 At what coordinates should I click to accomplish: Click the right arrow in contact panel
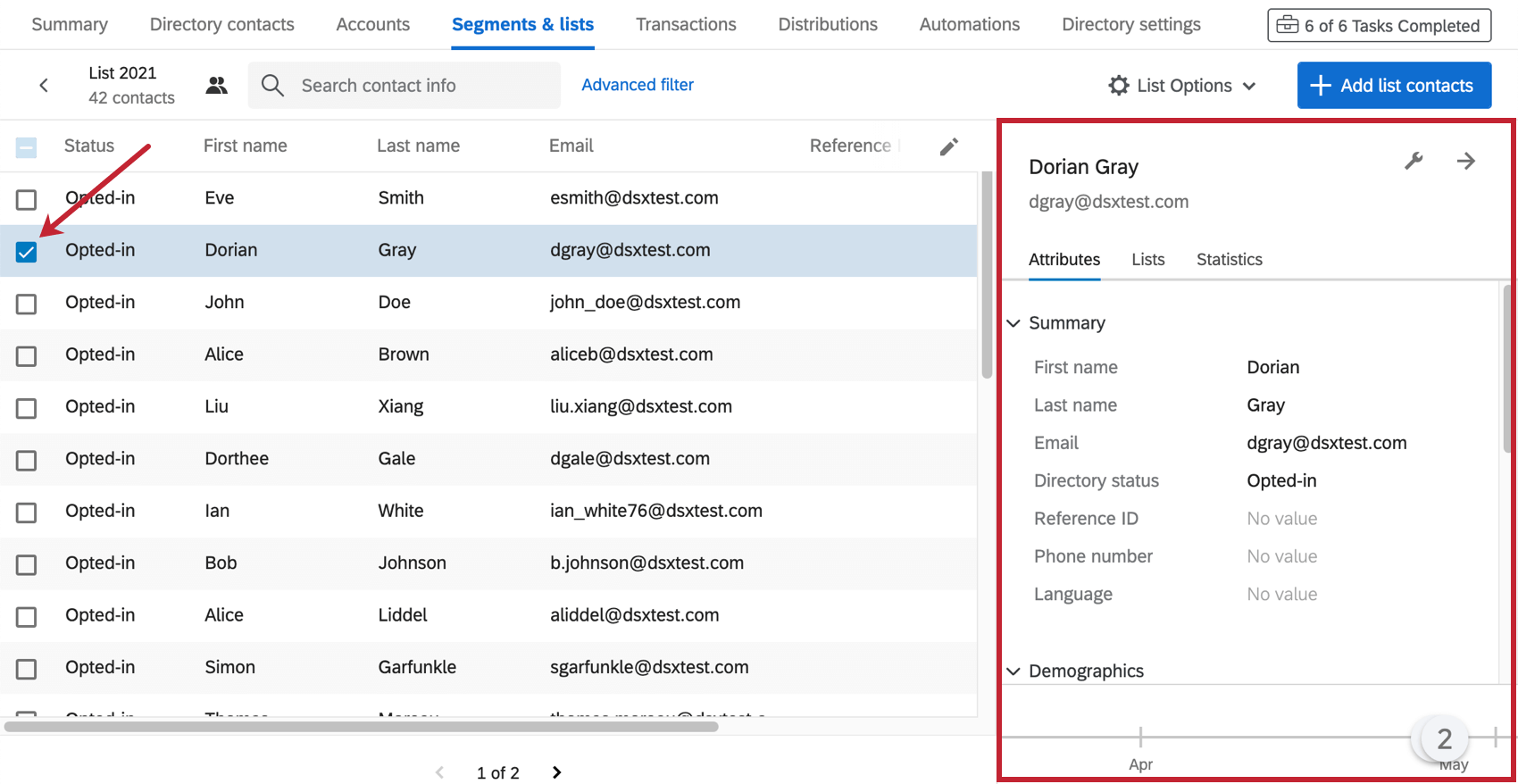pos(1465,162)
